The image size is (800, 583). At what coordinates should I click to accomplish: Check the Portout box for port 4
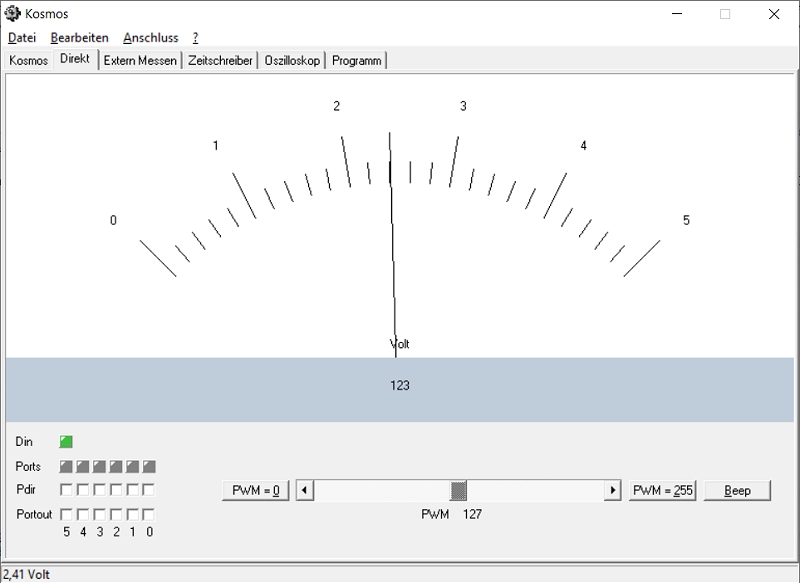pyautogui.click(x=83, y=514)
